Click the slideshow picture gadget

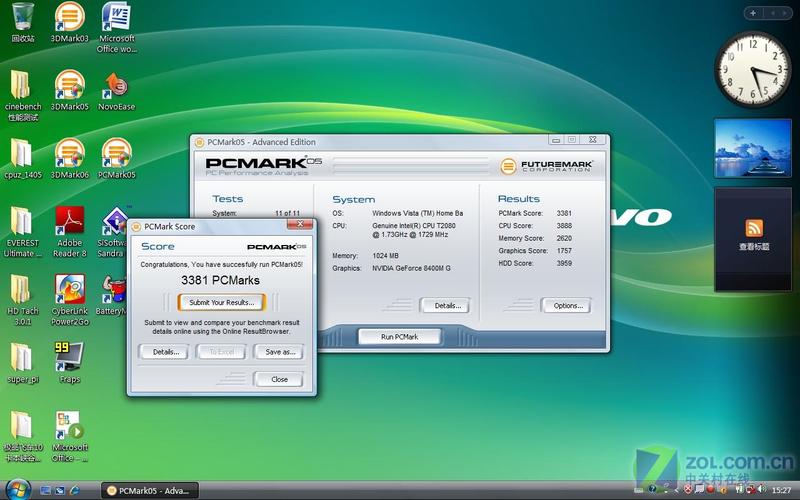click(x=753, y=148)
